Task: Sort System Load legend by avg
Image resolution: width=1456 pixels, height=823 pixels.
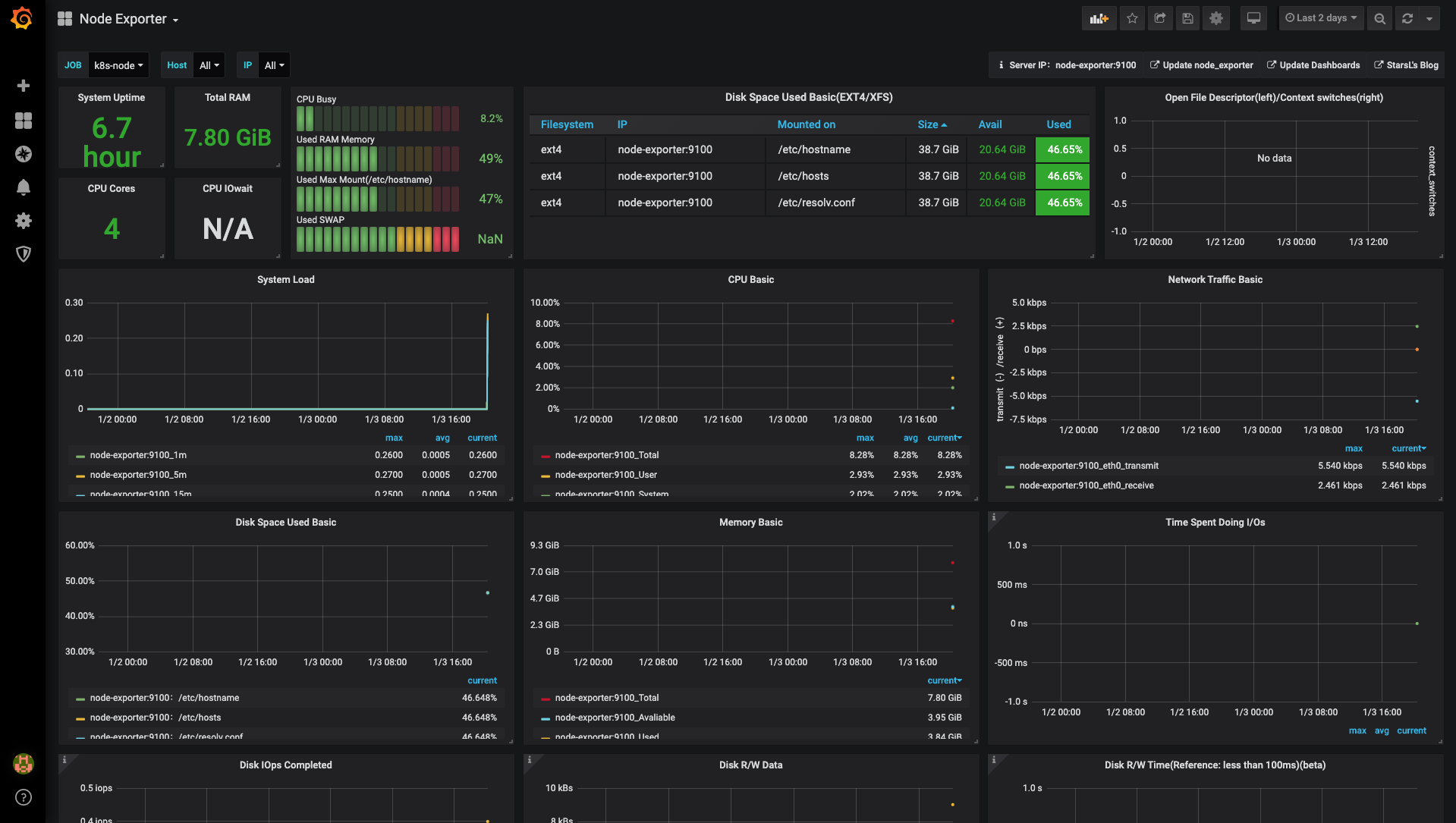Action: click(442, 438)
